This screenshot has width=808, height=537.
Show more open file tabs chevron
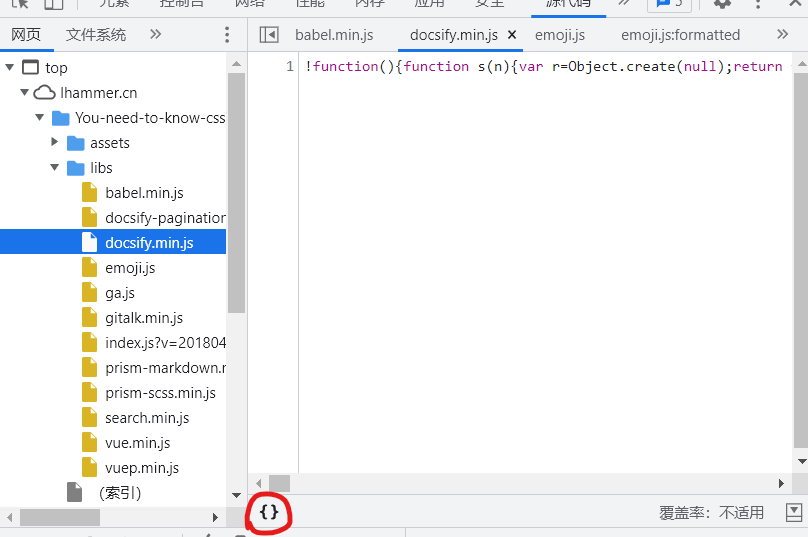(x=782, y=35)
